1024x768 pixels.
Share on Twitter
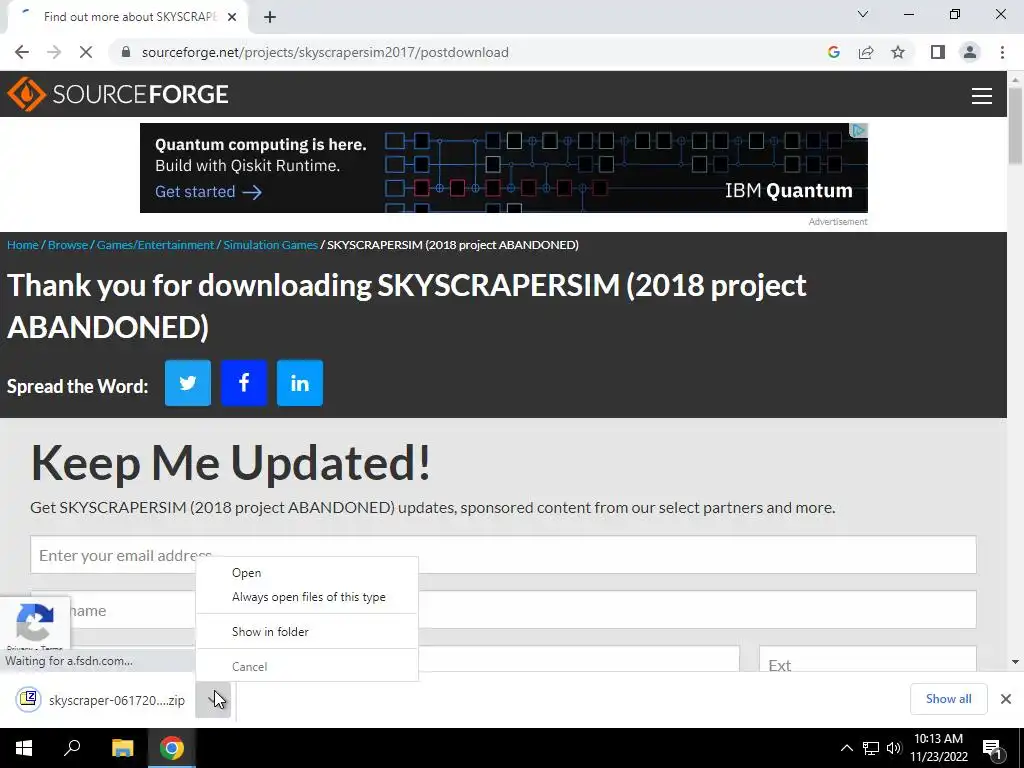pyautogui.click(x=187, y=383)
